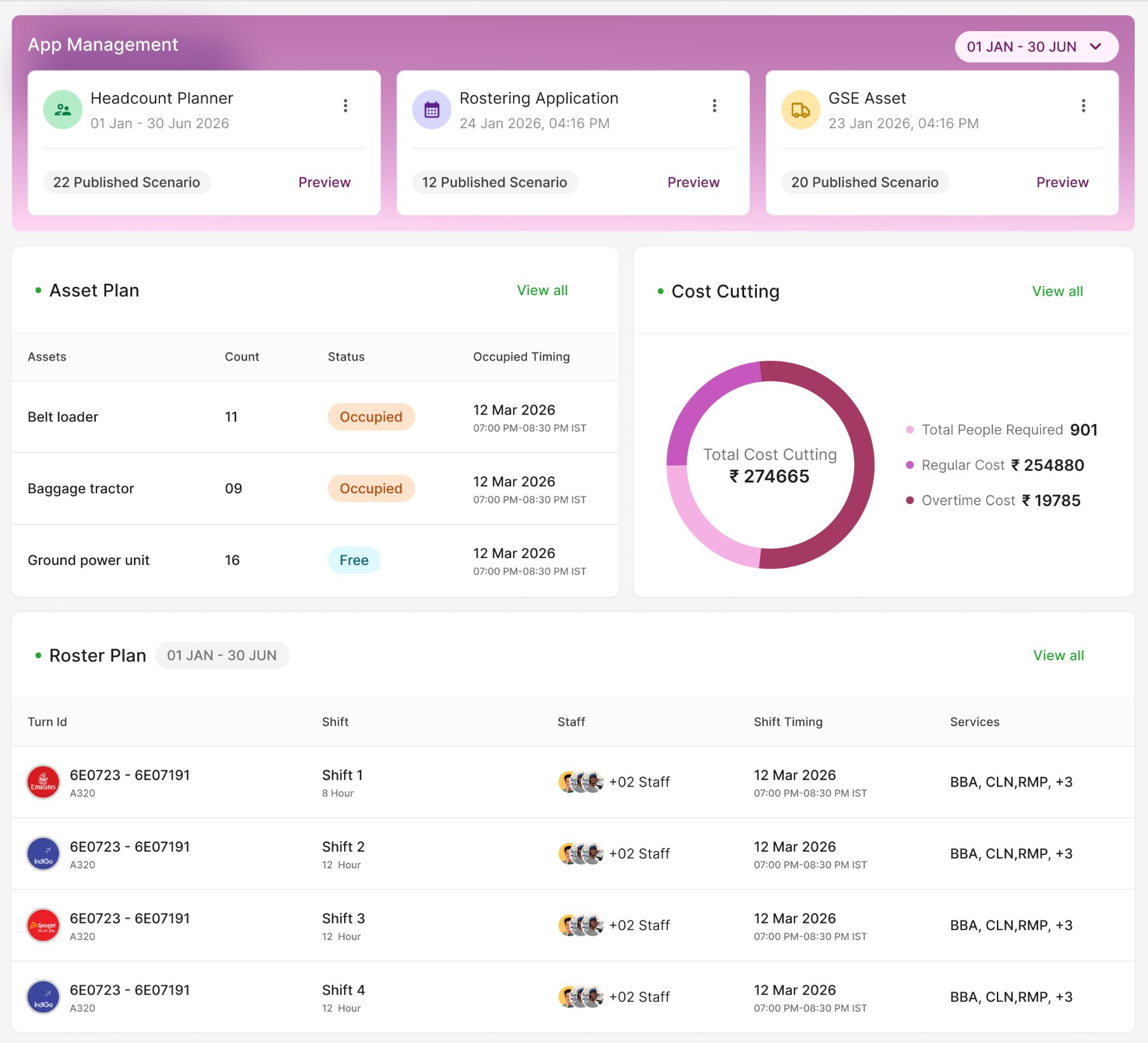Click the Headcount Planner people icon
Image resolution: width=1148 pixels, height=1043 pixels.
click(x=63, y=110)
